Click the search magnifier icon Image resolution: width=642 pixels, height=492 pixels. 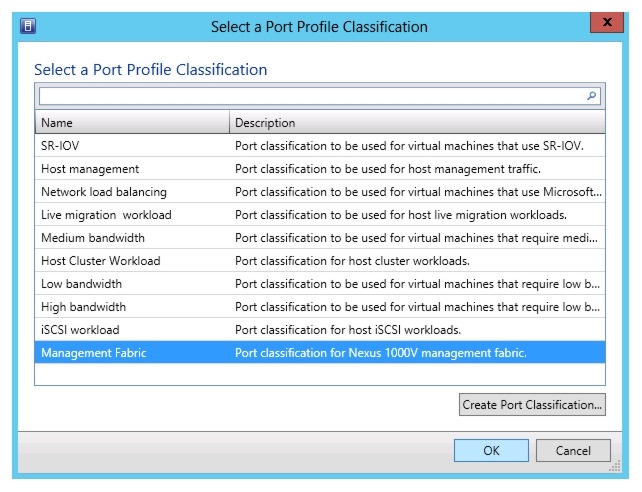[x=592, y=96]
